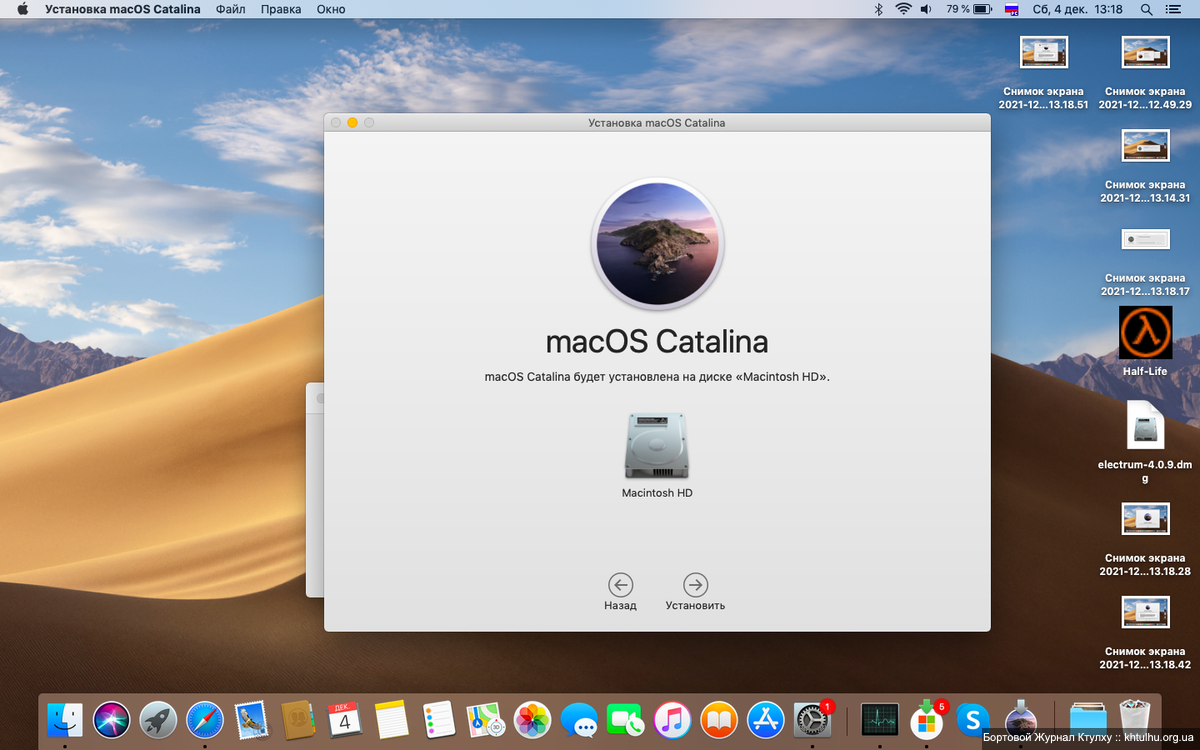Launch FaceTime from the Dock

[626, 719]
